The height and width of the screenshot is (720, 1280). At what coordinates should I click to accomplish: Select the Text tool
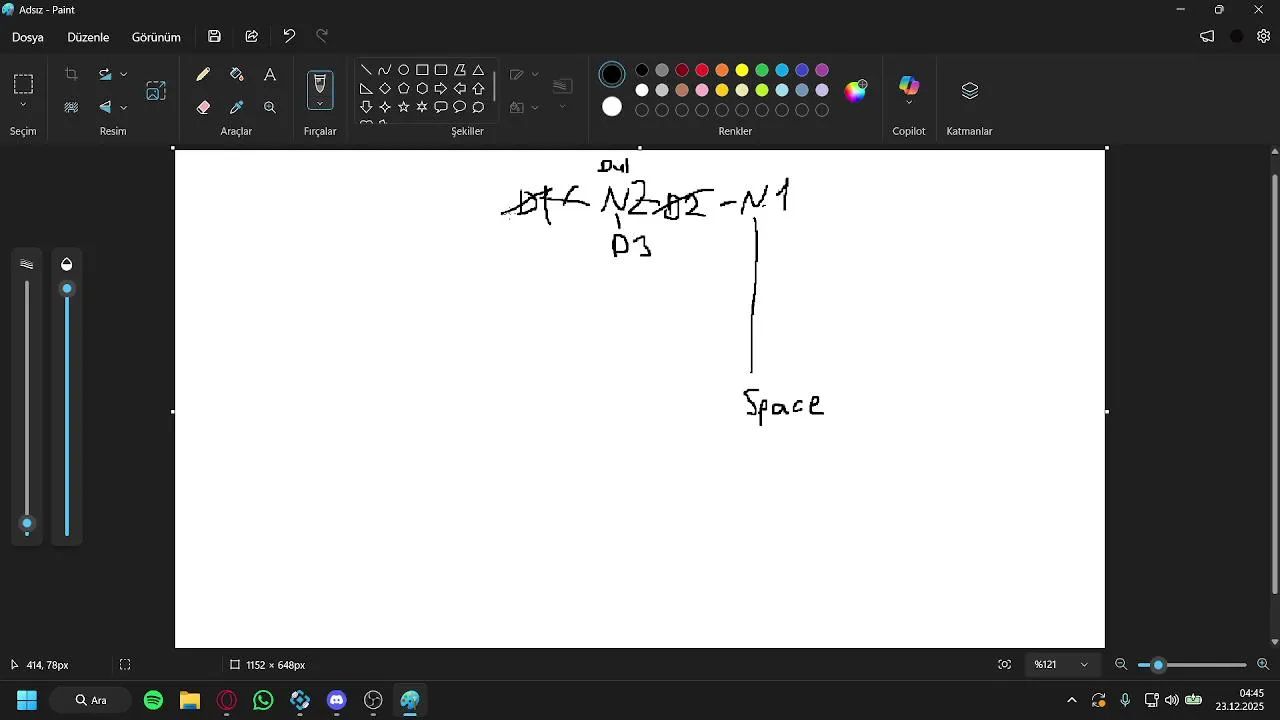click(270, 74)
